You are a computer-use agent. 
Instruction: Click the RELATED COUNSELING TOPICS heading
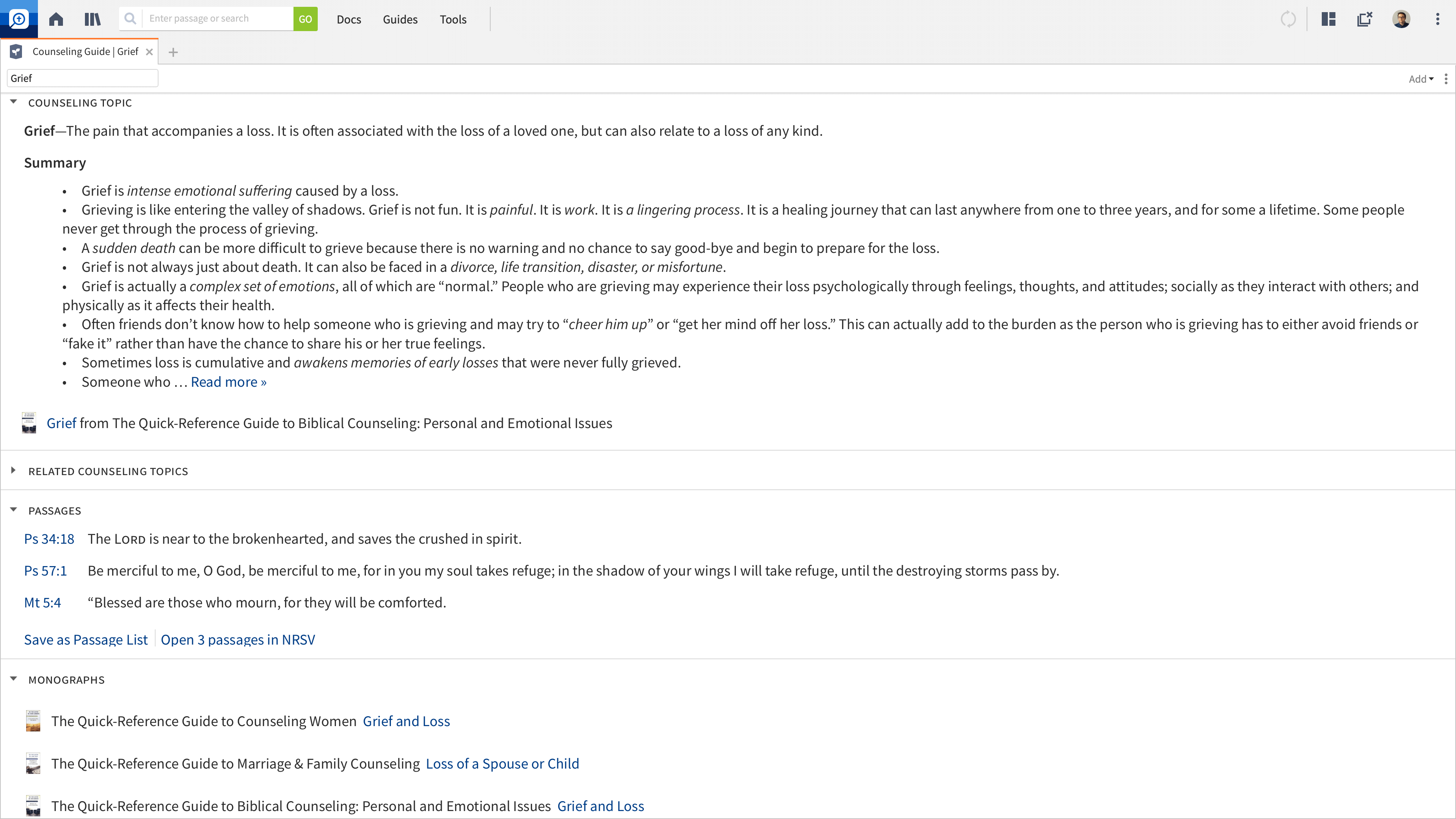(x=108, y=471)
